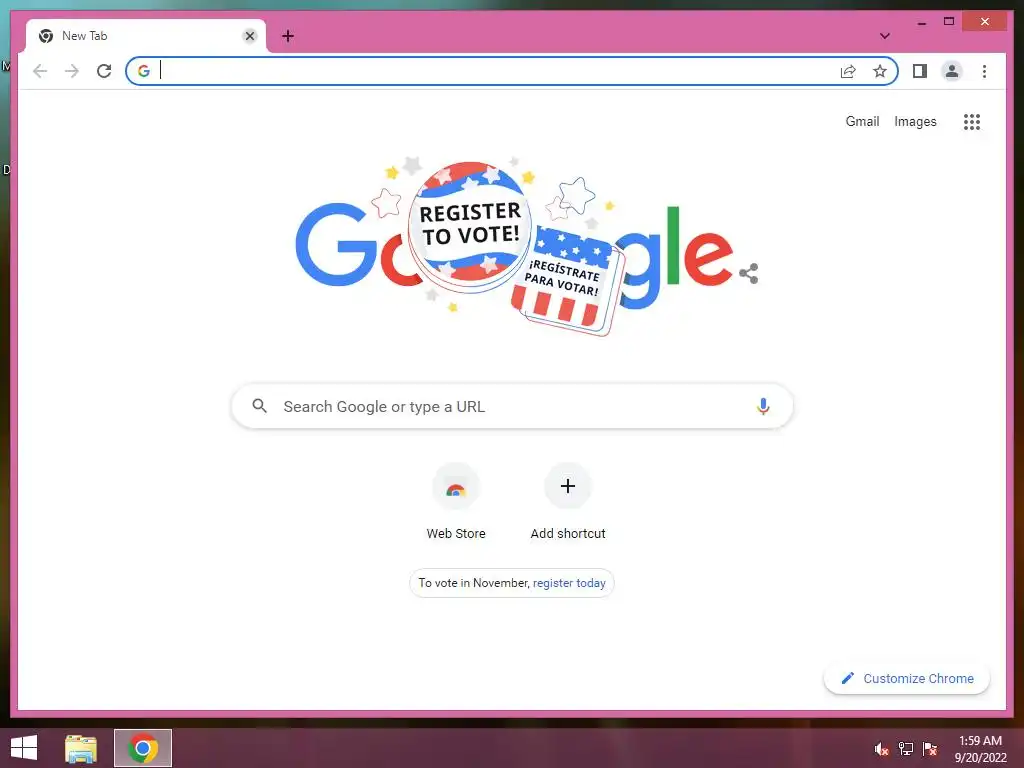Maximize the Chrome window
This screenshot has height=768, width=1024.
coord(949,22)
